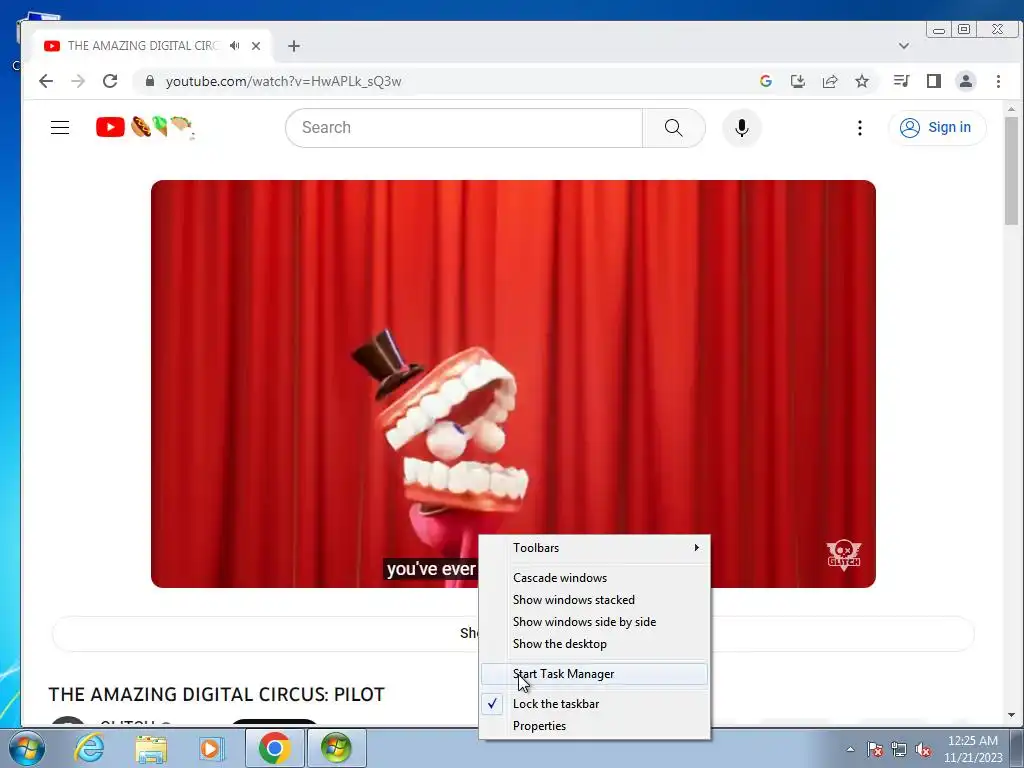Toggle the Chrome side panel icon

coord(934,81)
